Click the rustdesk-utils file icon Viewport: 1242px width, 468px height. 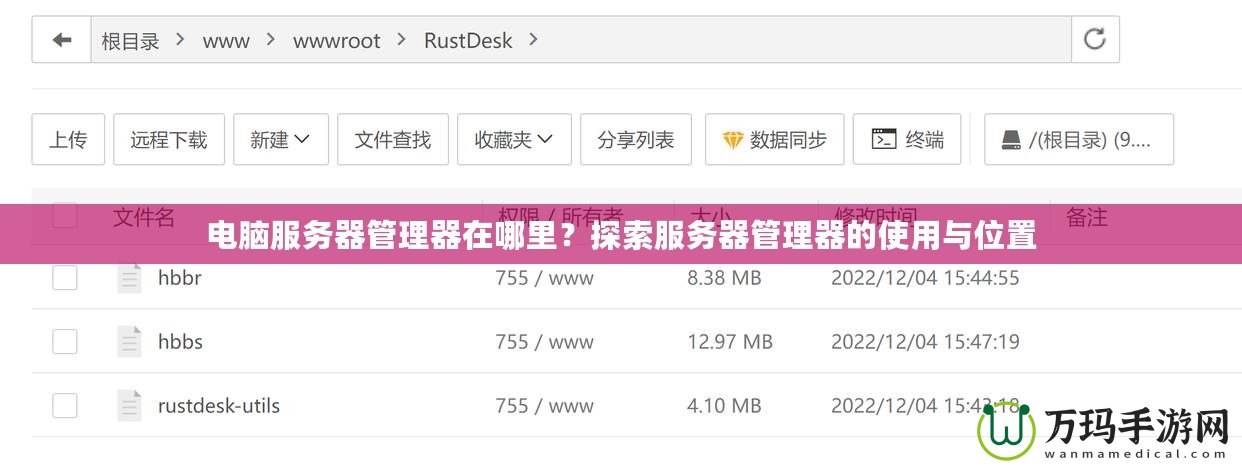coord(130,405)
